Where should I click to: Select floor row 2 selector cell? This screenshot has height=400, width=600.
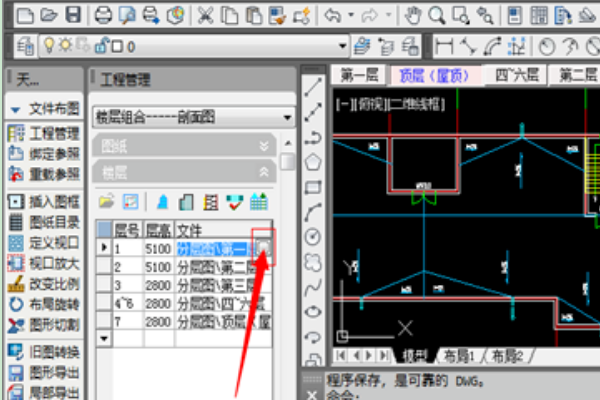point(104,266)
